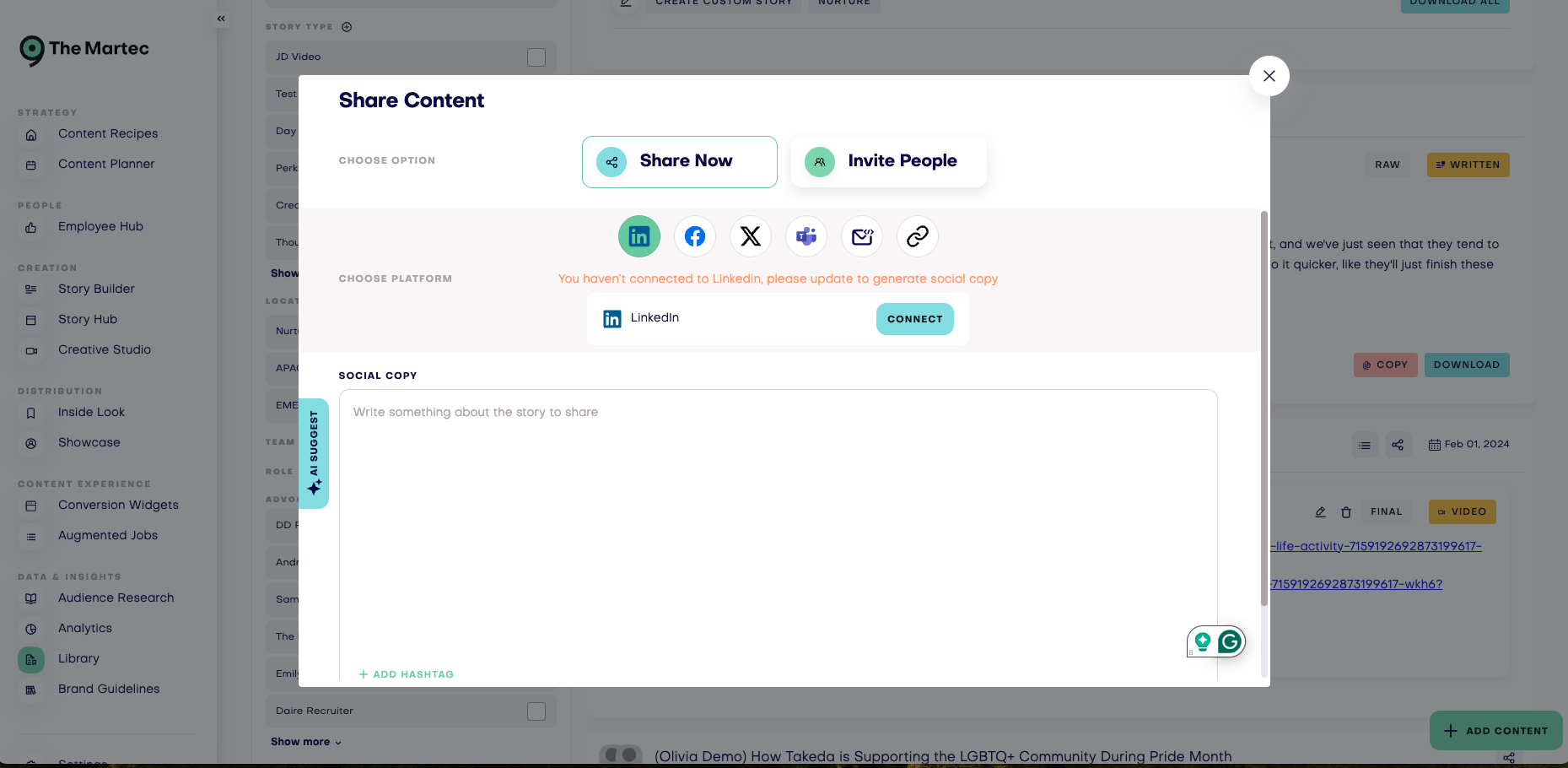
Task: Open Inside Look page
Action: pyautogui.click(x=91, y=412)
